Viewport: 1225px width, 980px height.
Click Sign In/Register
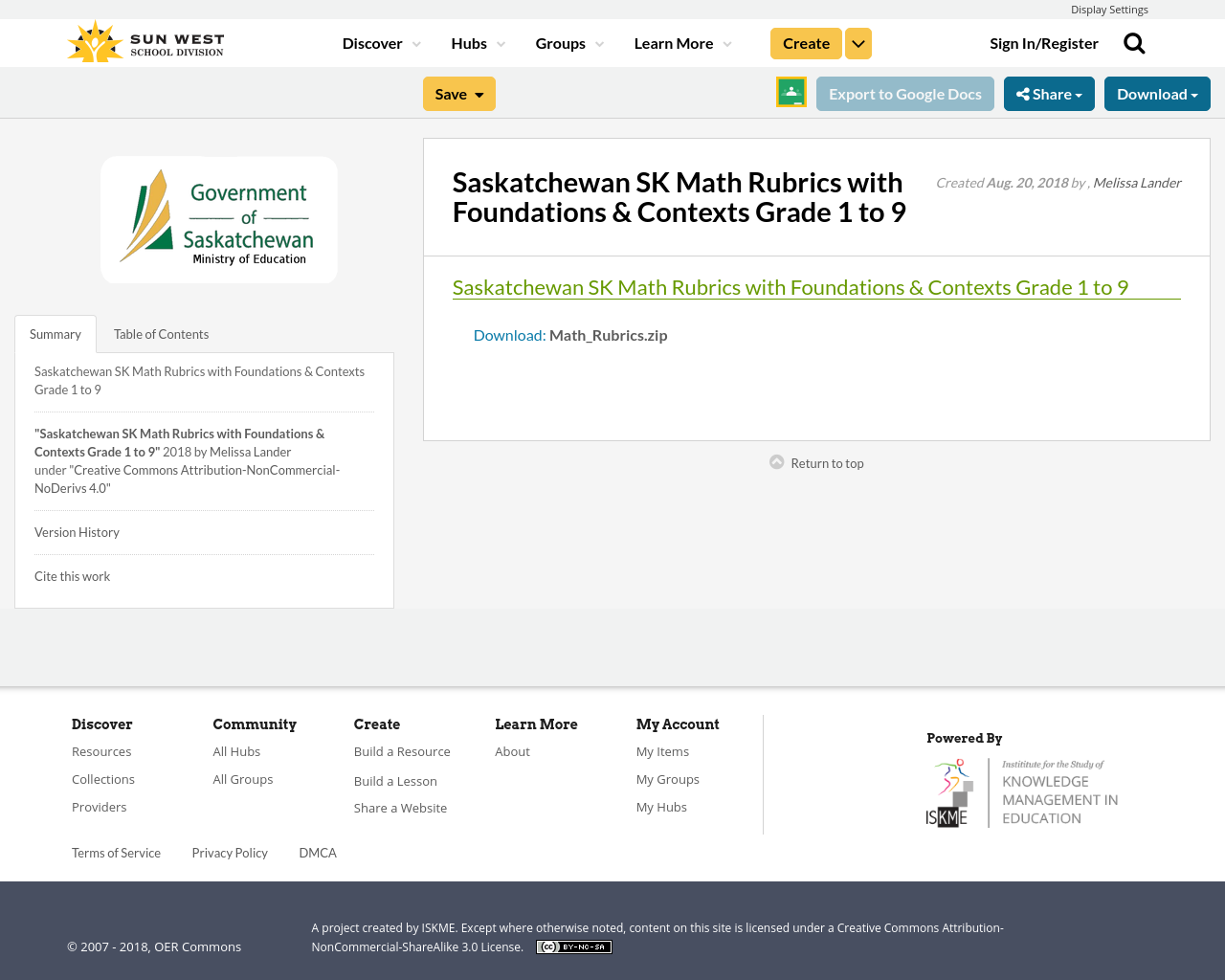click(x=1044, y=41)
